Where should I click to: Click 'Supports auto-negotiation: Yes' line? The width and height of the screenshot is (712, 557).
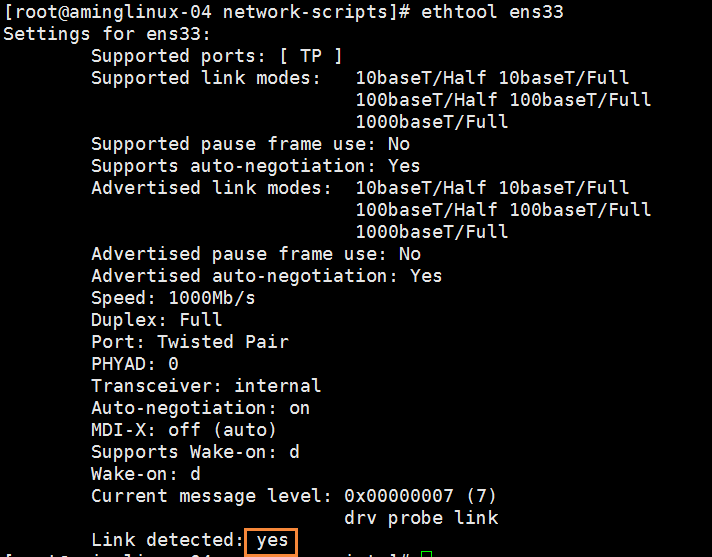coord(256,166)
